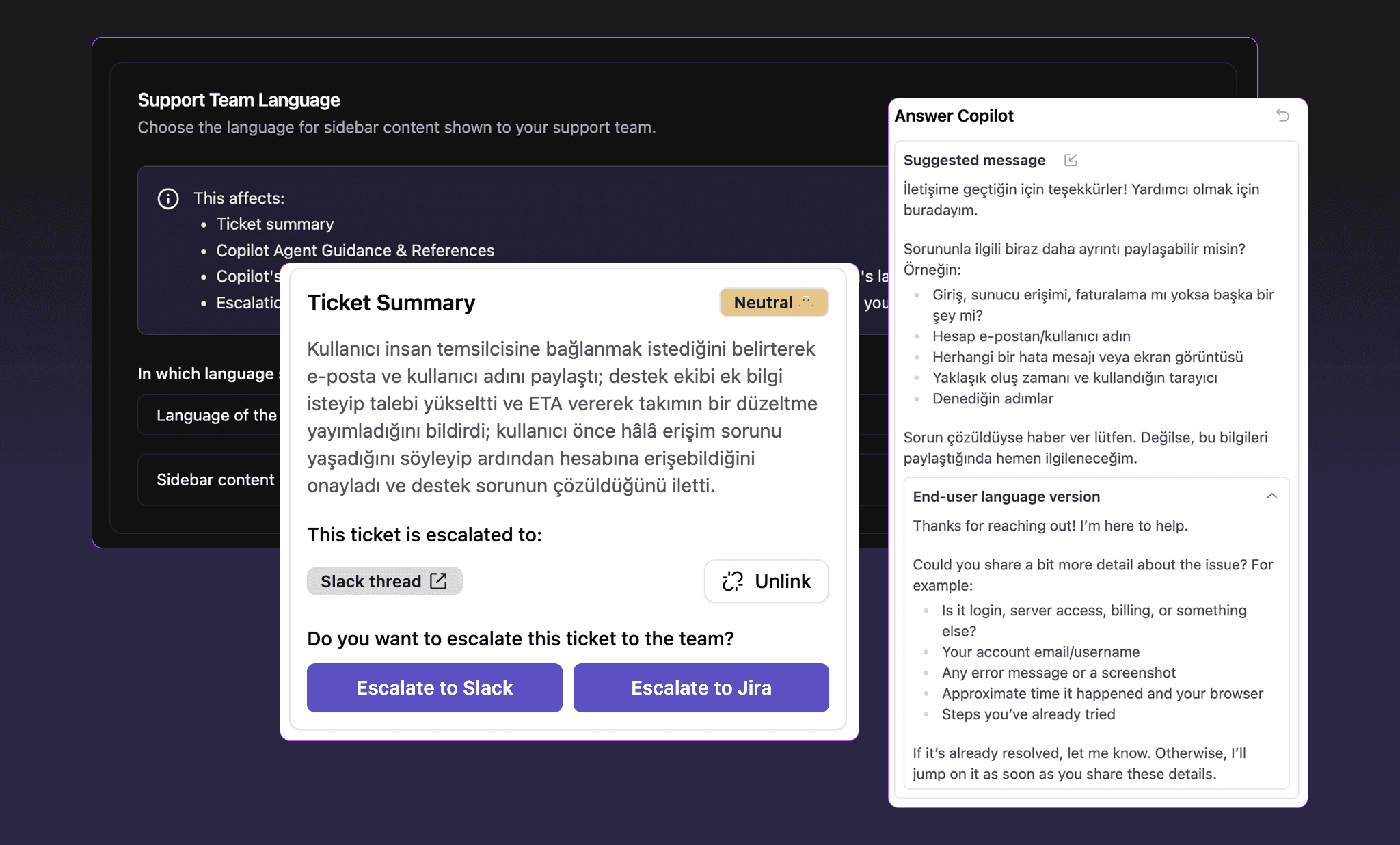Click the external link icon on Slack thread
The width and height of the screenshot is (1400, 845).
point(437,580)
